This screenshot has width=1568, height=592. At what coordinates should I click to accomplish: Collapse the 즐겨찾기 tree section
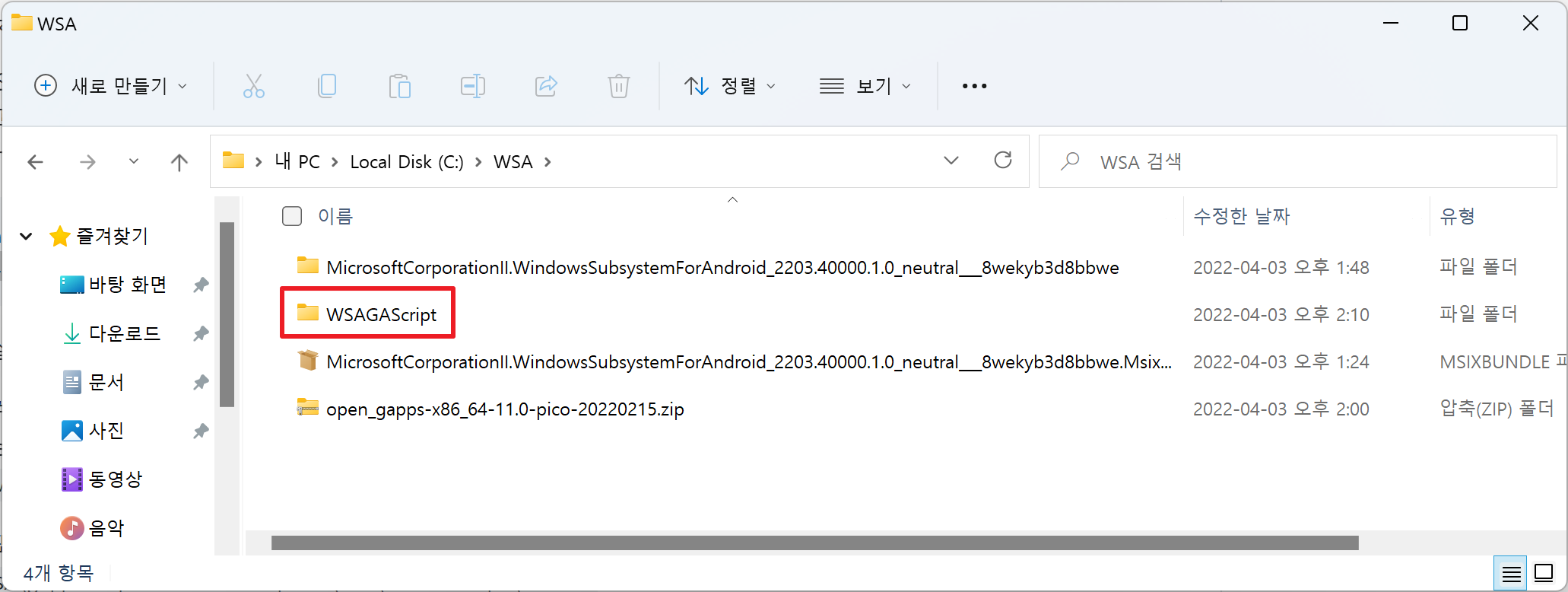pos(26,236)
